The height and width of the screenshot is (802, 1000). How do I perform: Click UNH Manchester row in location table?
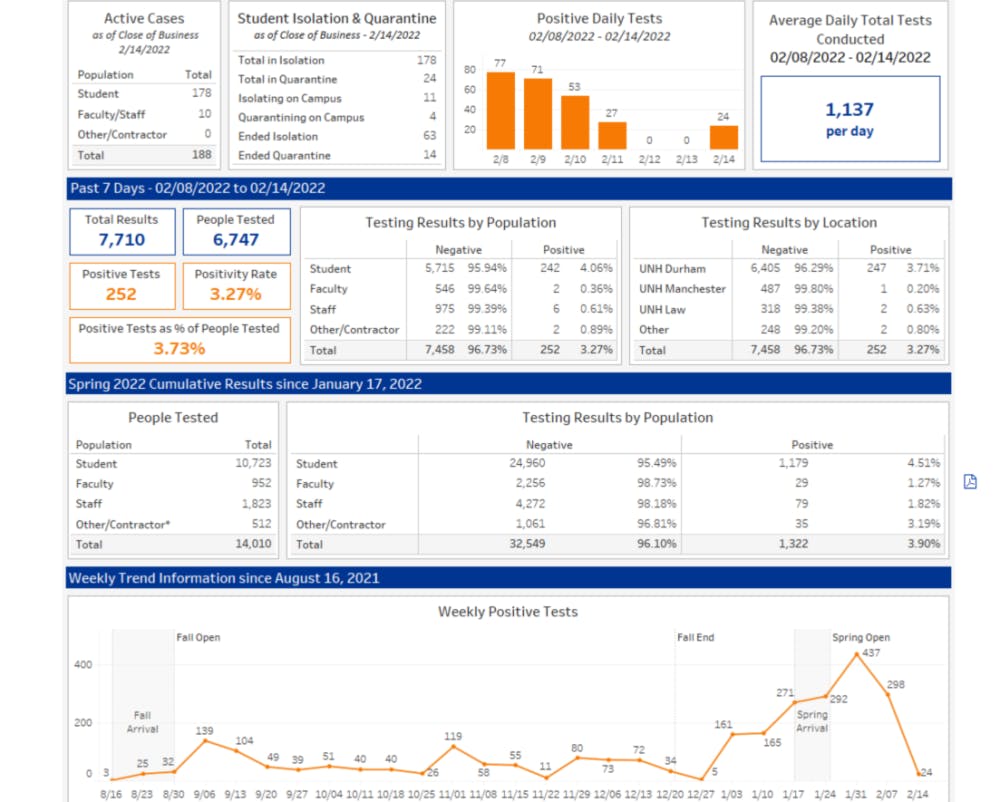[x=788, y=289]
